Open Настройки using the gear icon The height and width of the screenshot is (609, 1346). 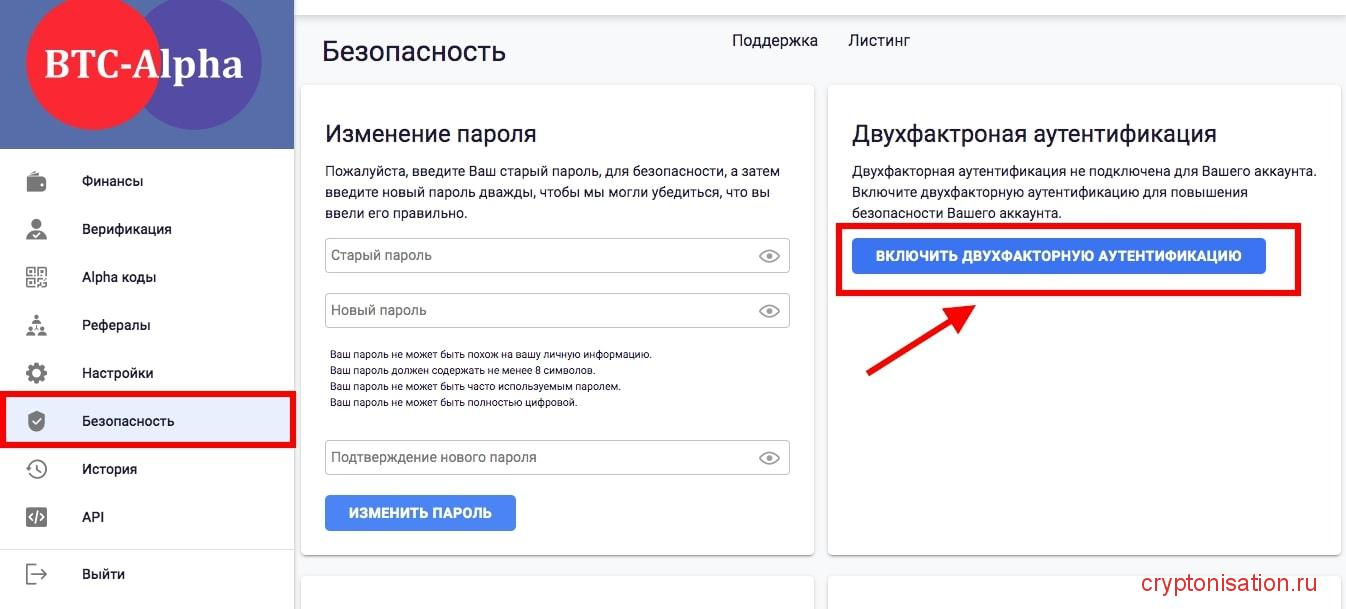point(37,373)
